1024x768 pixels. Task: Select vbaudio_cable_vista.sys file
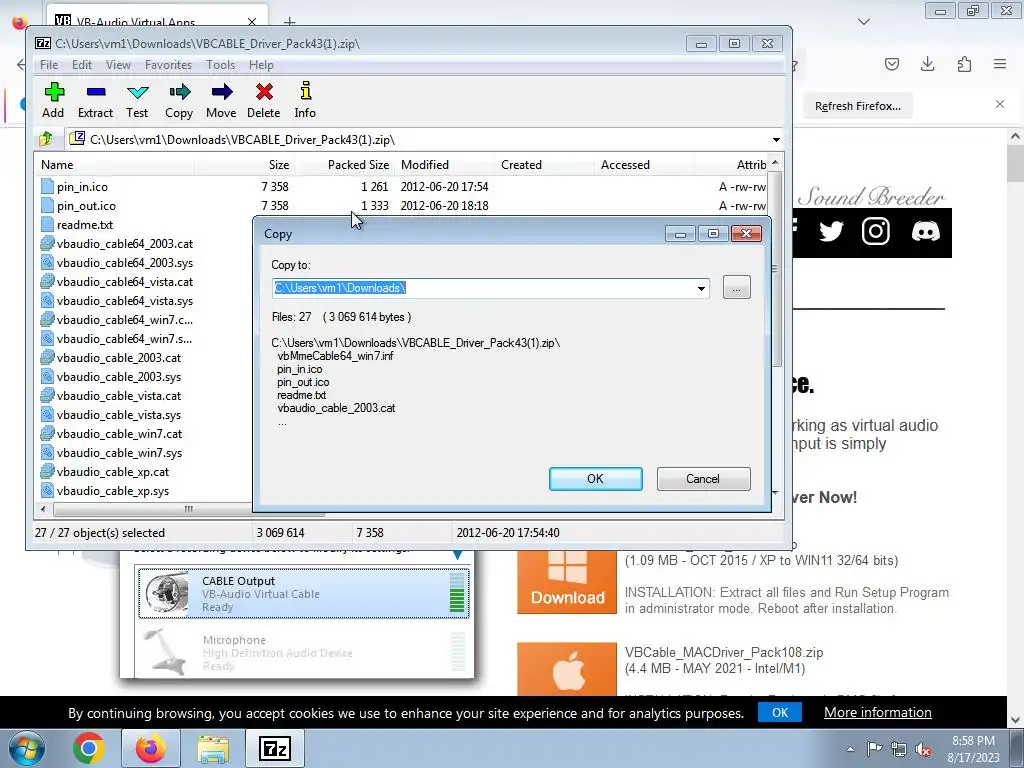click(119, 415)
